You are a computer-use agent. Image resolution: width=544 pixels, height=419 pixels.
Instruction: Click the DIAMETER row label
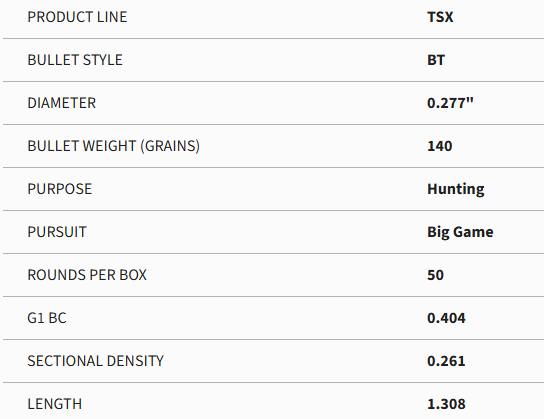point(62,103)
